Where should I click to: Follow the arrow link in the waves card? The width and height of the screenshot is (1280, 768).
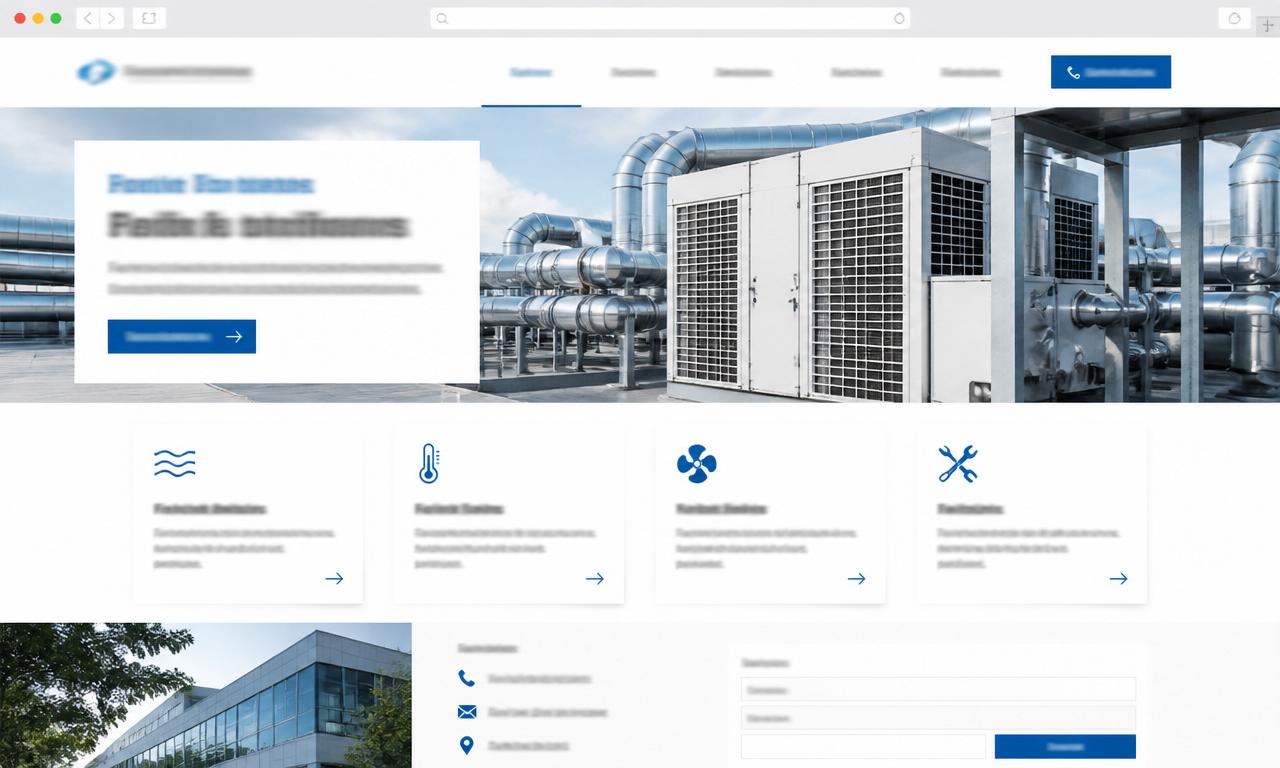[334, 578]
